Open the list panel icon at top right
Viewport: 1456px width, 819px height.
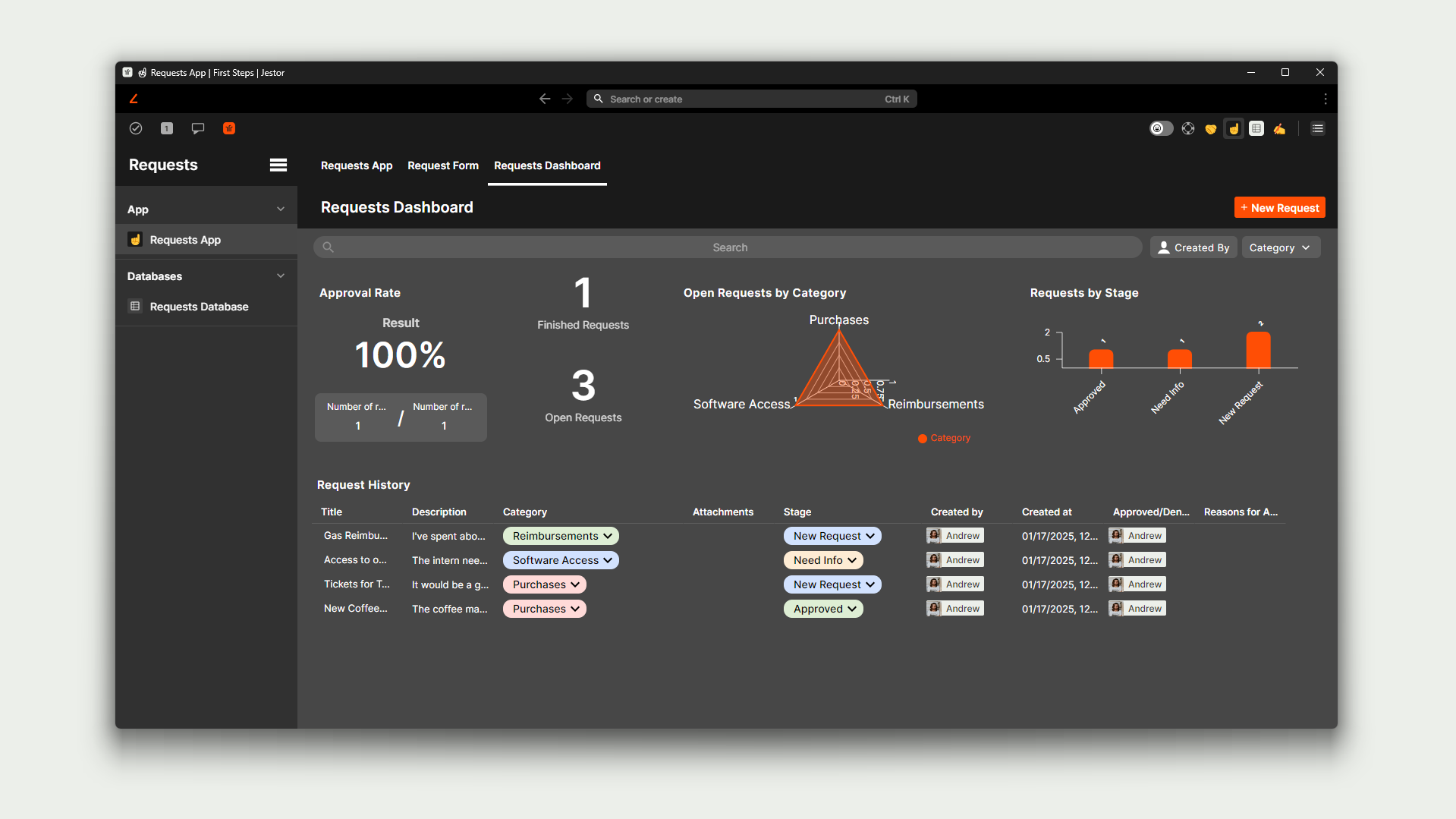coord(1318,128)
